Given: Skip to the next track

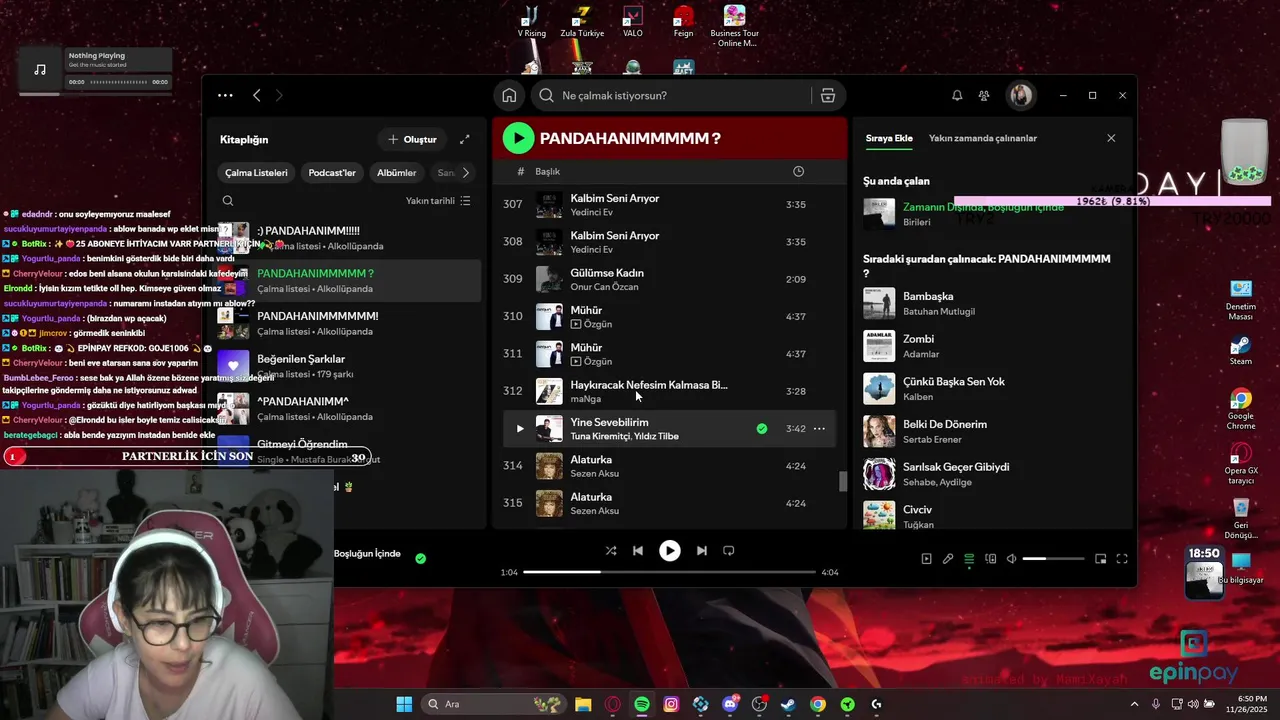Looking at the screenshot, I should (x=702, y=551).
